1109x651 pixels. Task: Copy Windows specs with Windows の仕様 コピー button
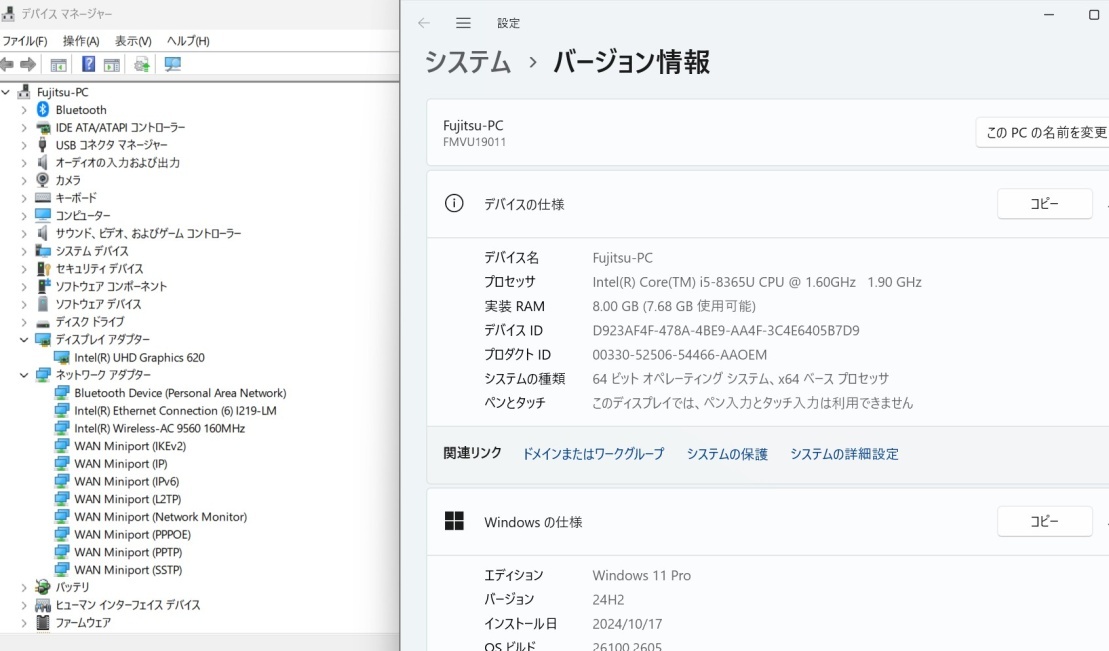tap(1045, 522)
